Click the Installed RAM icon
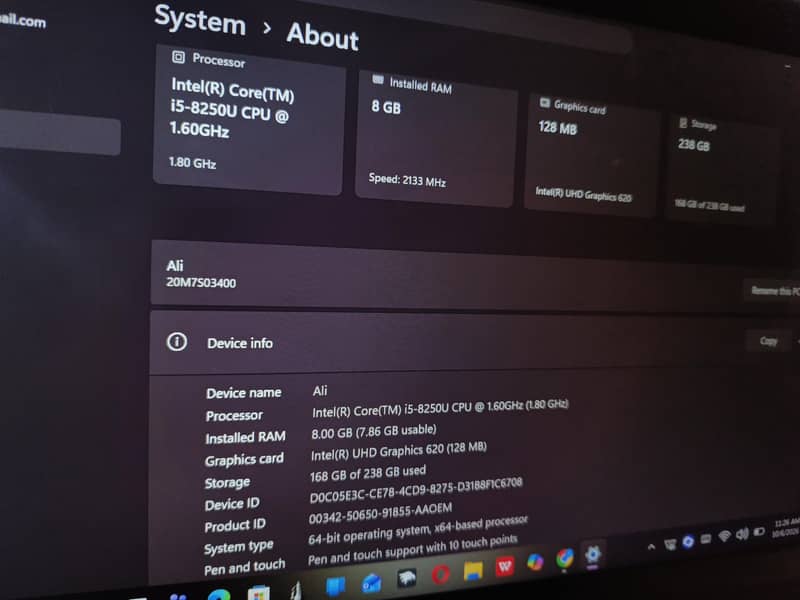 point(378,80)
